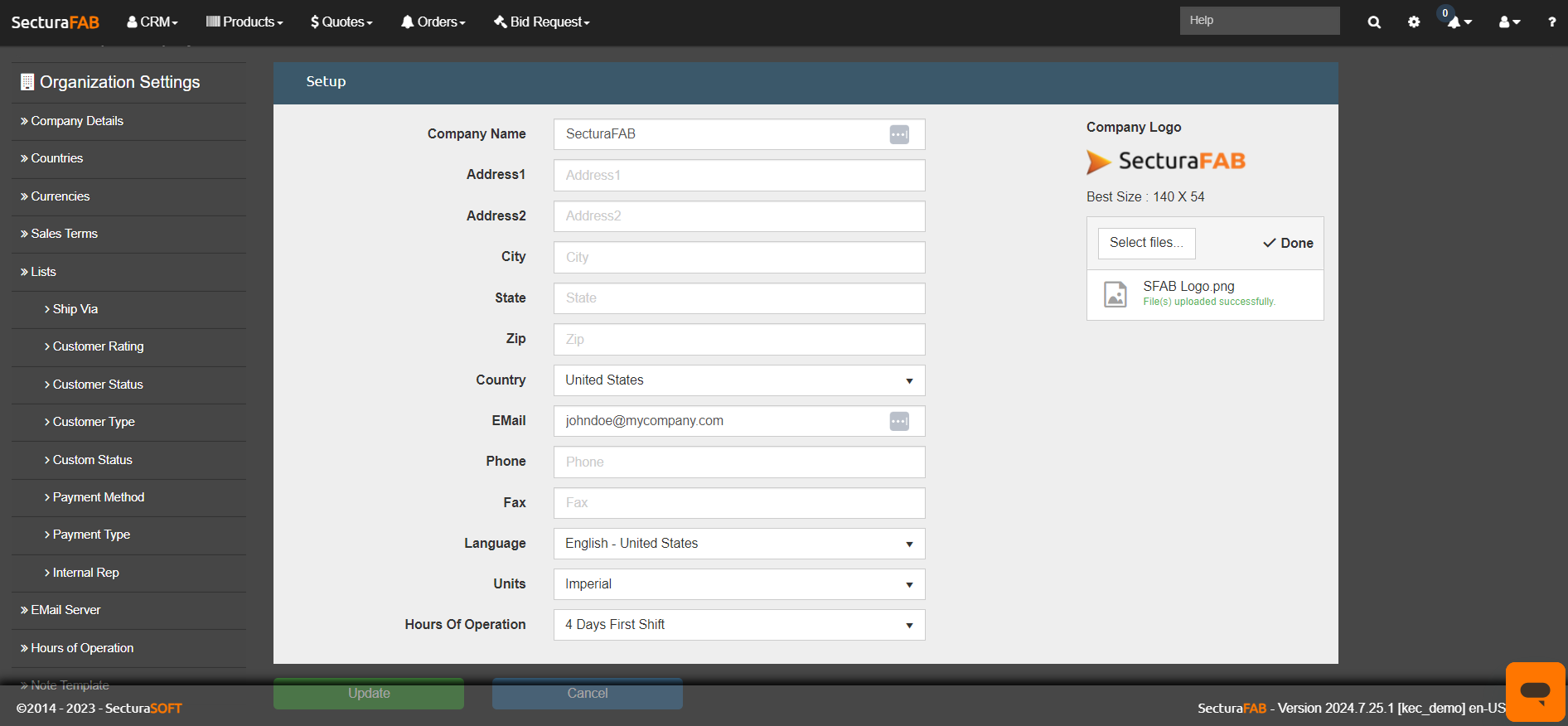This screenshot has width=1568, height=726.
Task: Click the search magnifier icon in top bar
Action: coord(1374,22)
